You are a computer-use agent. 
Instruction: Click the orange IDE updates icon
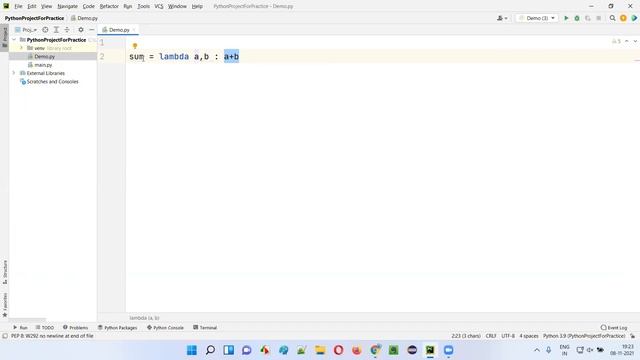point(623,18)
